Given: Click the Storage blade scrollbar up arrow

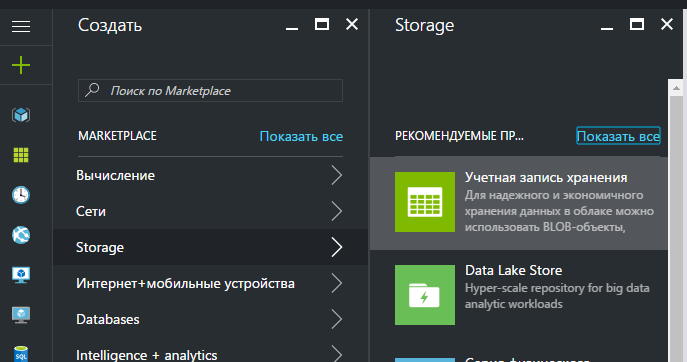Looking at the screenshot, I should click(676, 88).
